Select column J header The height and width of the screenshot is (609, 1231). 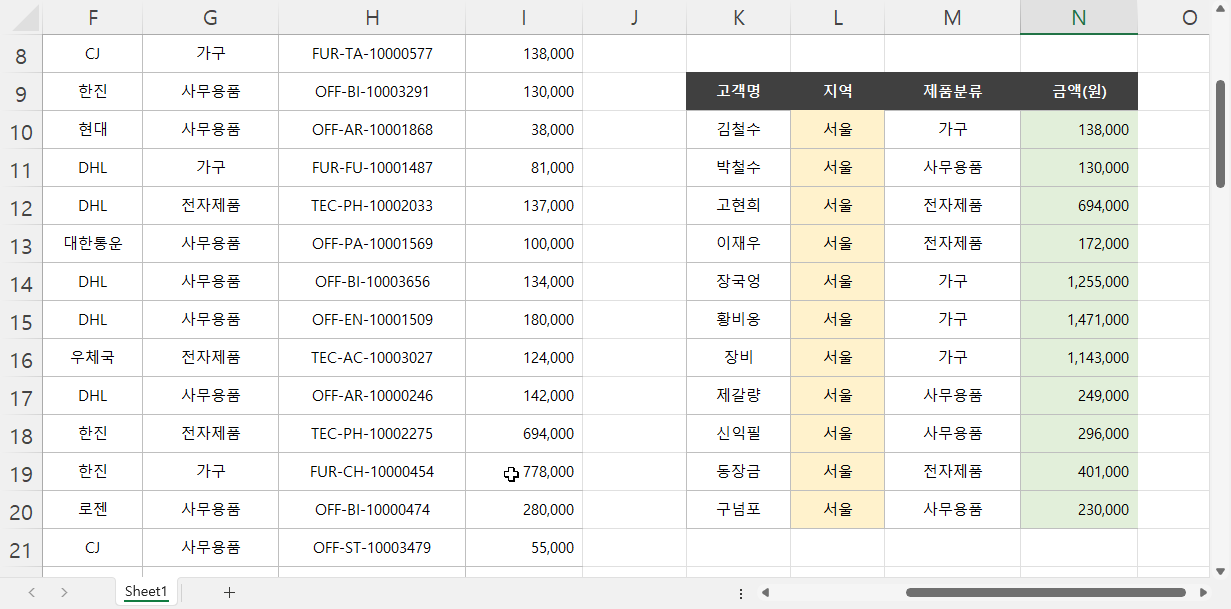[x=634, y=17]
